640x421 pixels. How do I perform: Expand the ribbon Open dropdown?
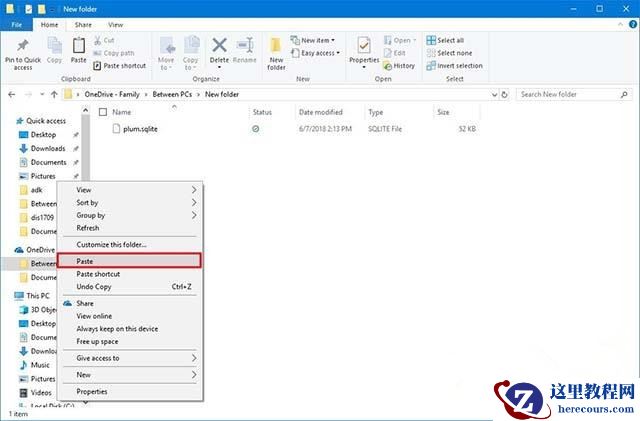[415, 40]
